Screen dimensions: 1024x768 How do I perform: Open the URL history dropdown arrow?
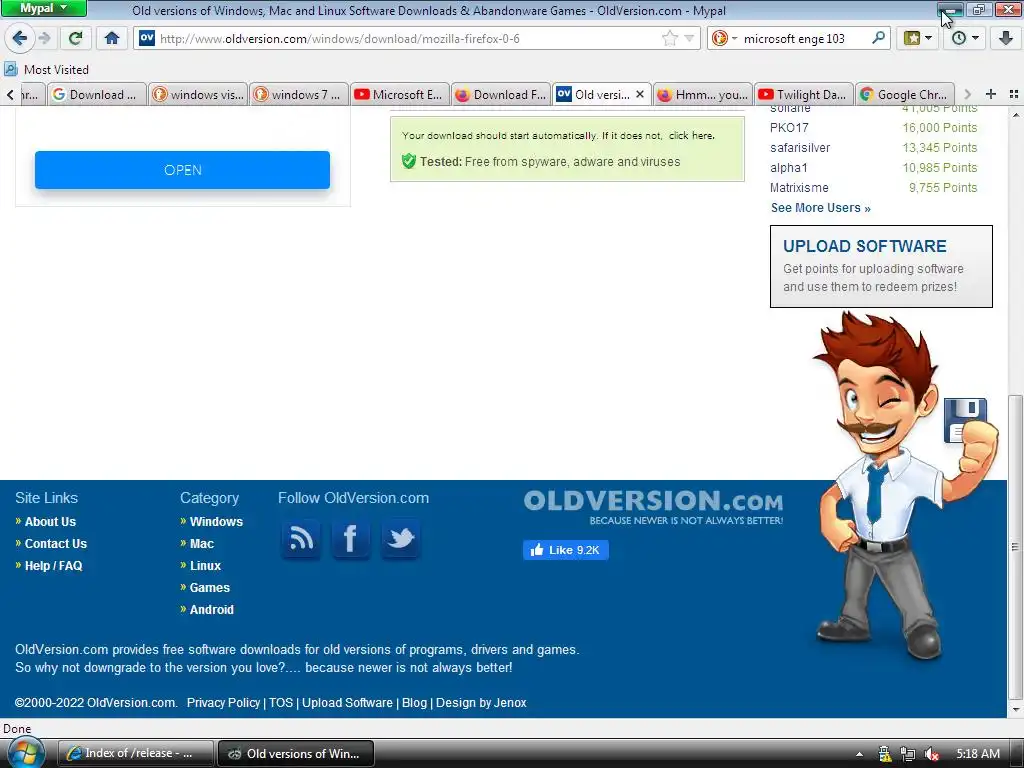pyautogui.click(x=690, y=39)
